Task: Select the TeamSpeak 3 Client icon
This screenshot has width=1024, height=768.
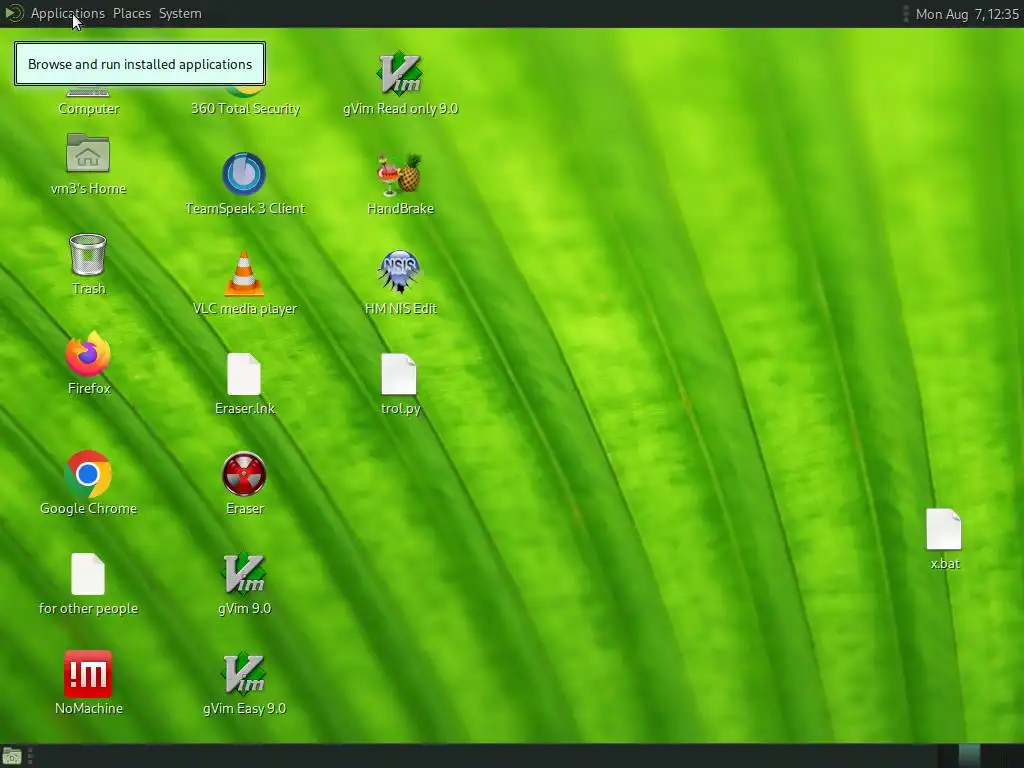Action: click(244, 174)
